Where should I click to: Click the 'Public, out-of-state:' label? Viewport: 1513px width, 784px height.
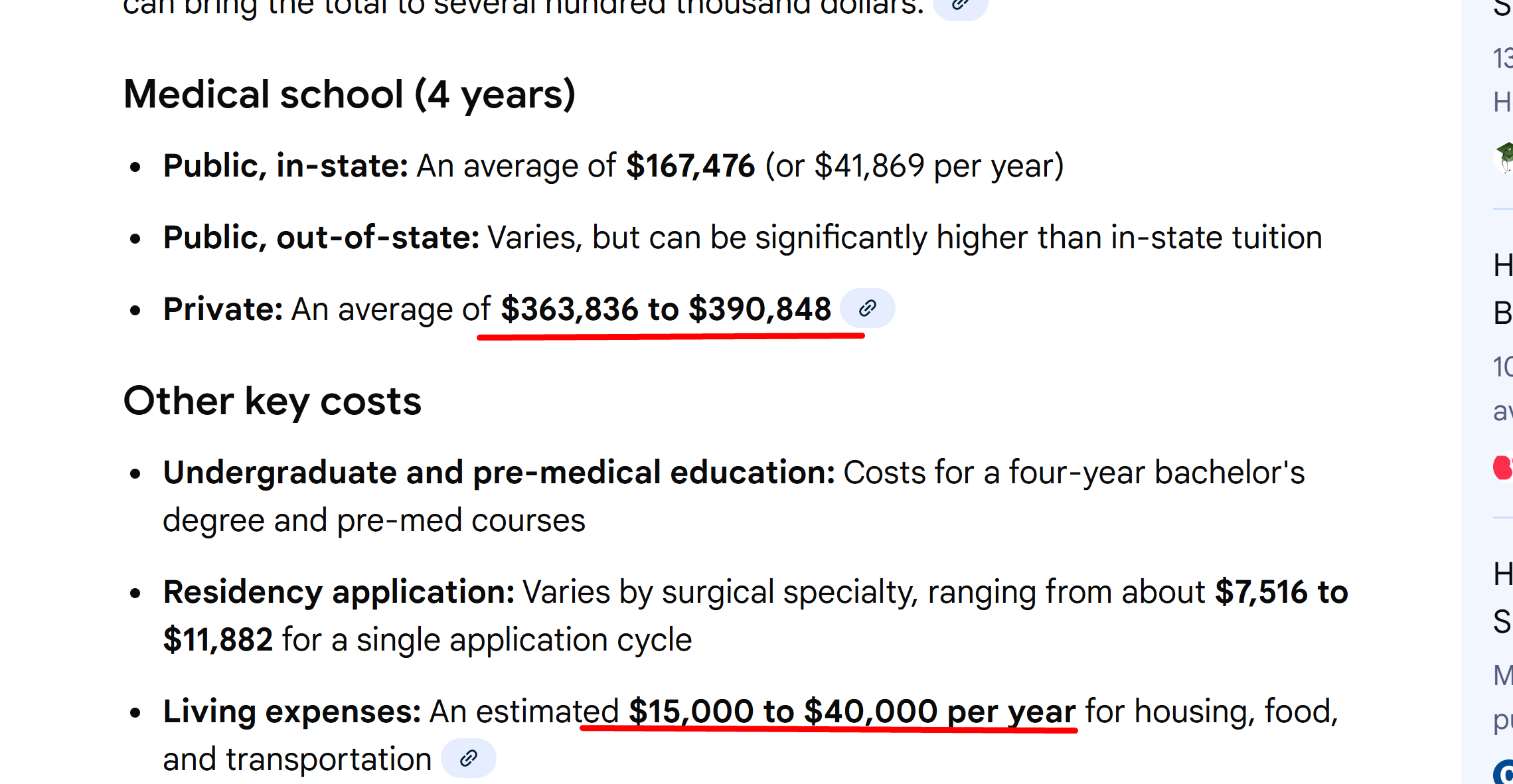(321, 238)
